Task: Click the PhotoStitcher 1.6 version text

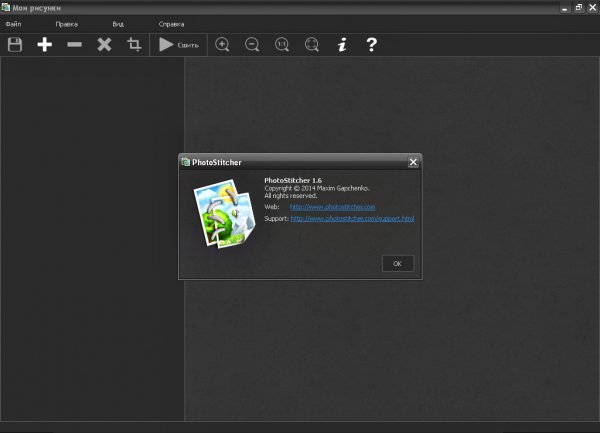Action: pyautogui.click(x=293, y=180)
